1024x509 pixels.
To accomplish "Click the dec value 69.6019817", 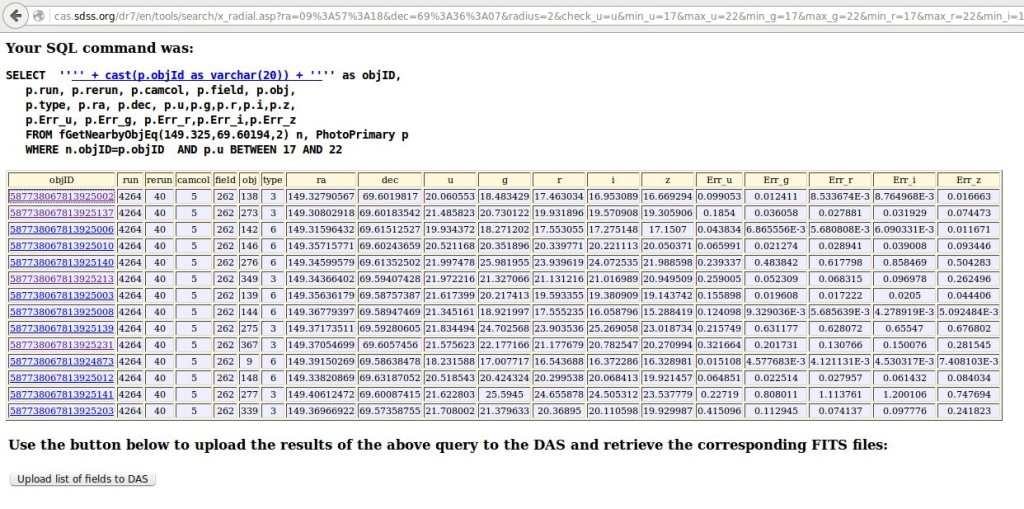I will [390, 196].
